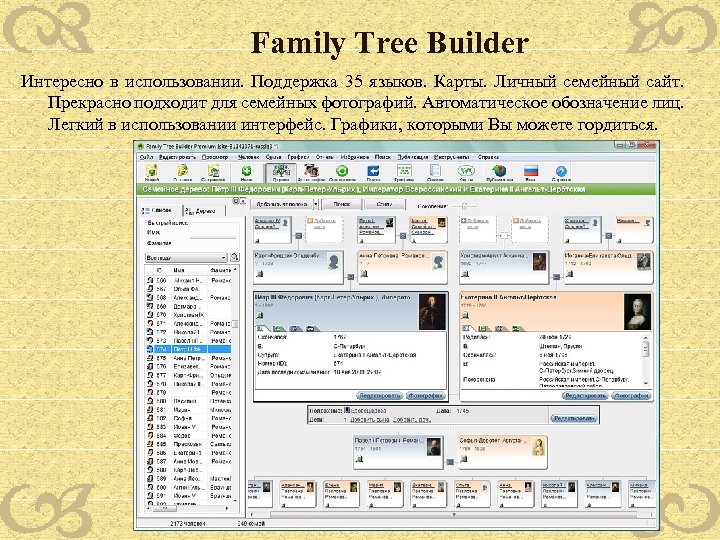Click the Новый (new project) toolbar icon
720x540 pixels.
tap(152, 172)
